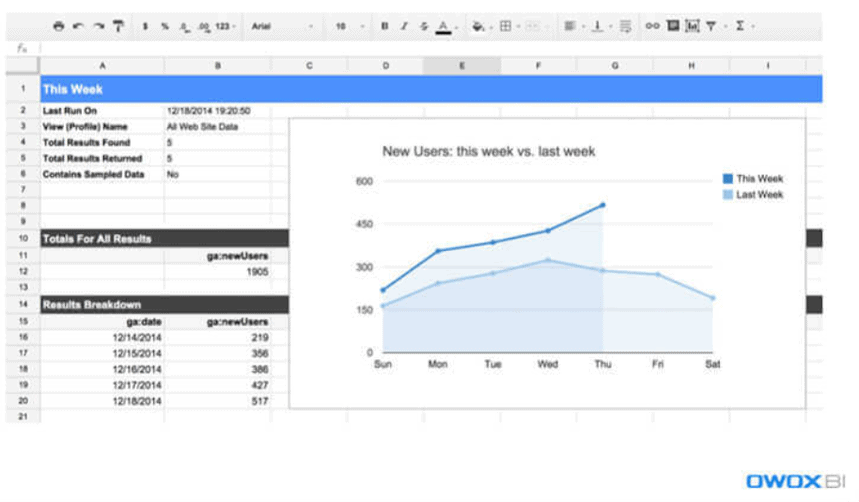This screenshot has width=859, height=502.
Task: Undo the last action
Action: 78,26
